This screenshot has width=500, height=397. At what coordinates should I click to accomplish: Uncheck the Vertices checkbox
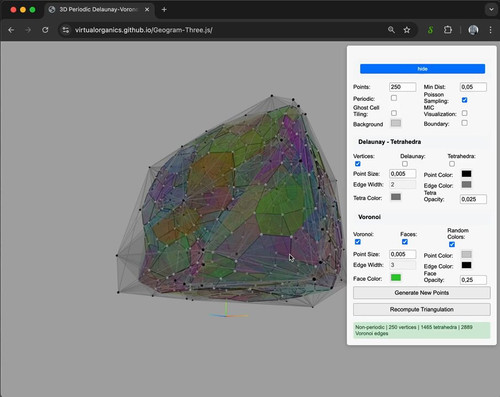[358, 164]
